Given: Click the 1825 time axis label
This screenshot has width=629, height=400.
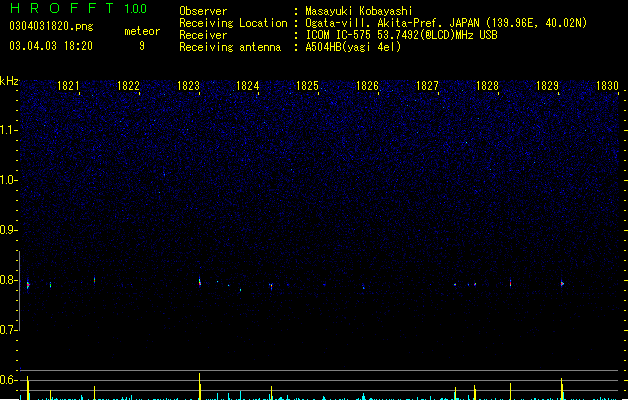Looking at the screenshot, I should [x=307, y=86].
